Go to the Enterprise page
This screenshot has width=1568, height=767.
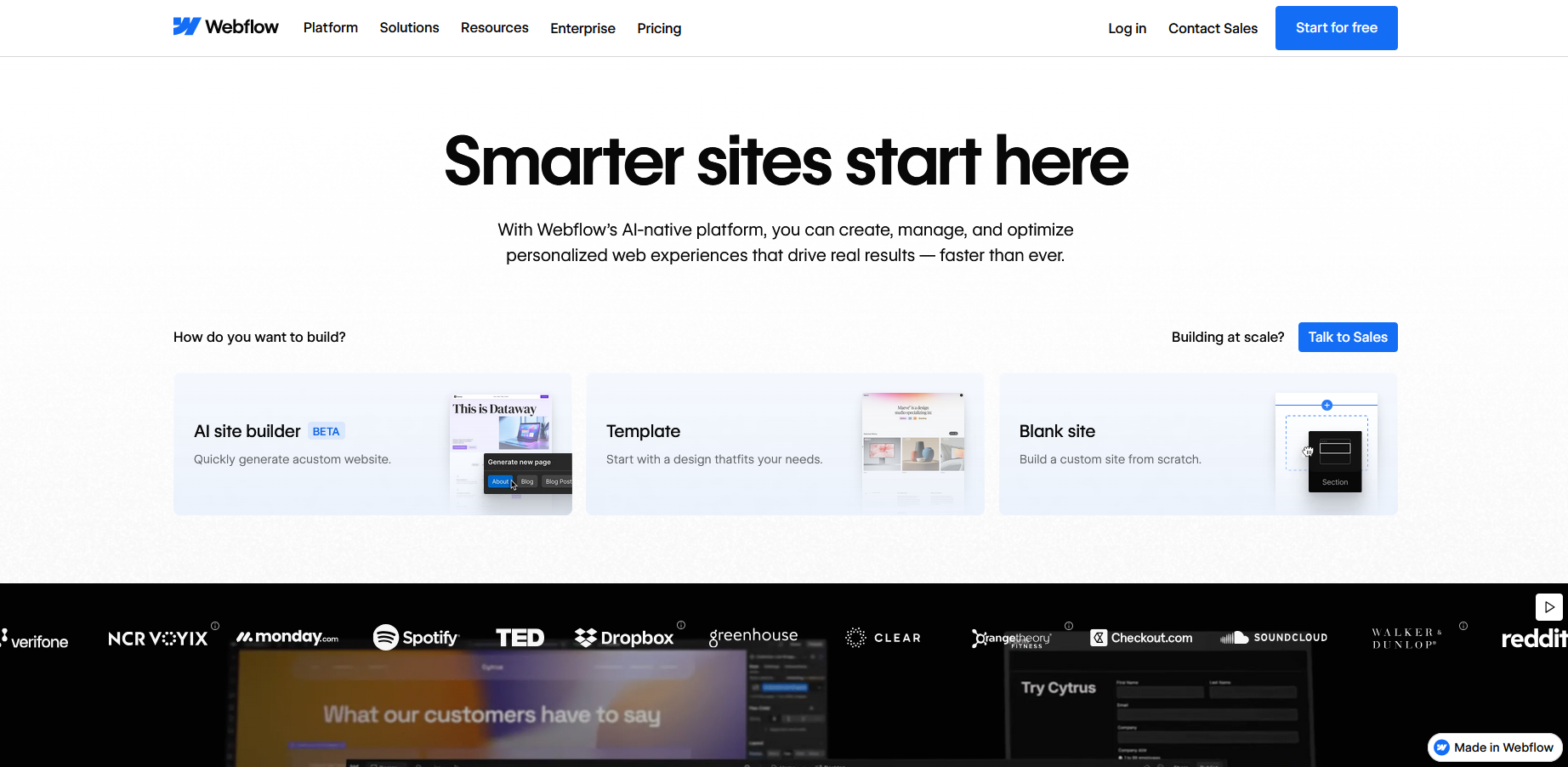582,28
